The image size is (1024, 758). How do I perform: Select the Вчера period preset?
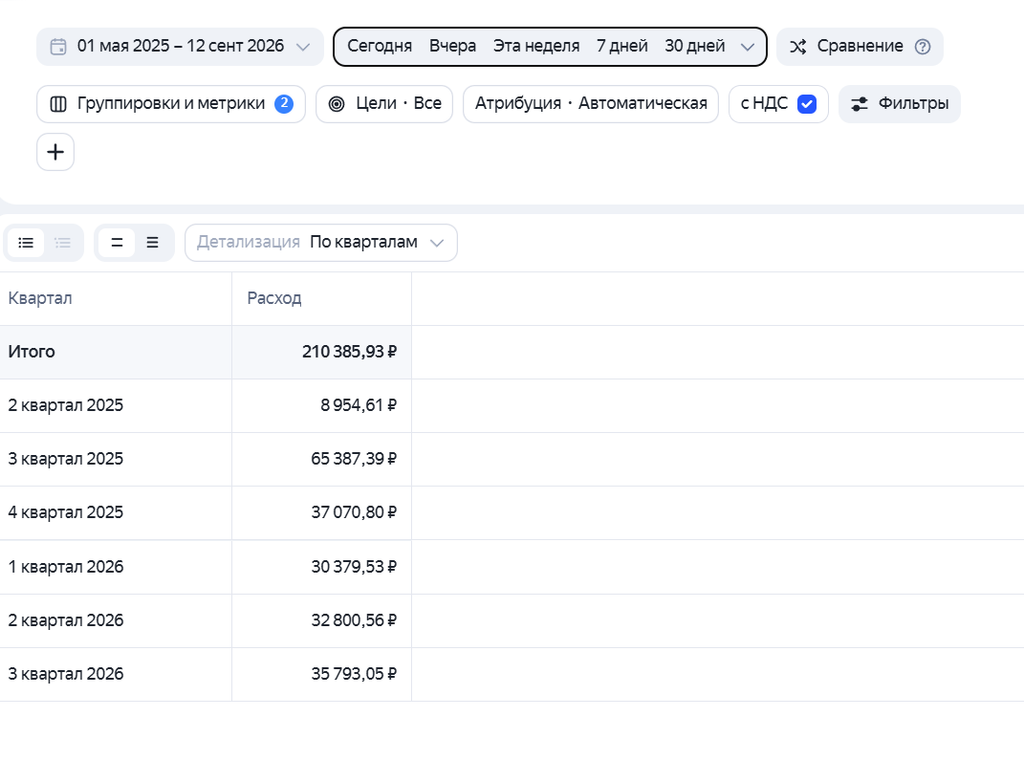tap(452, 46)
